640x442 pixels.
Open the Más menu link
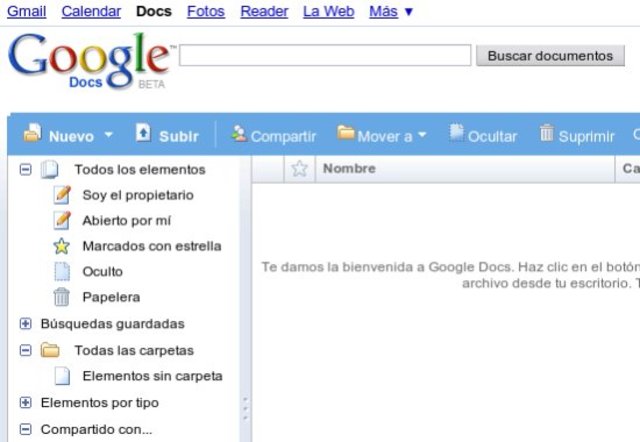point(383,11)
